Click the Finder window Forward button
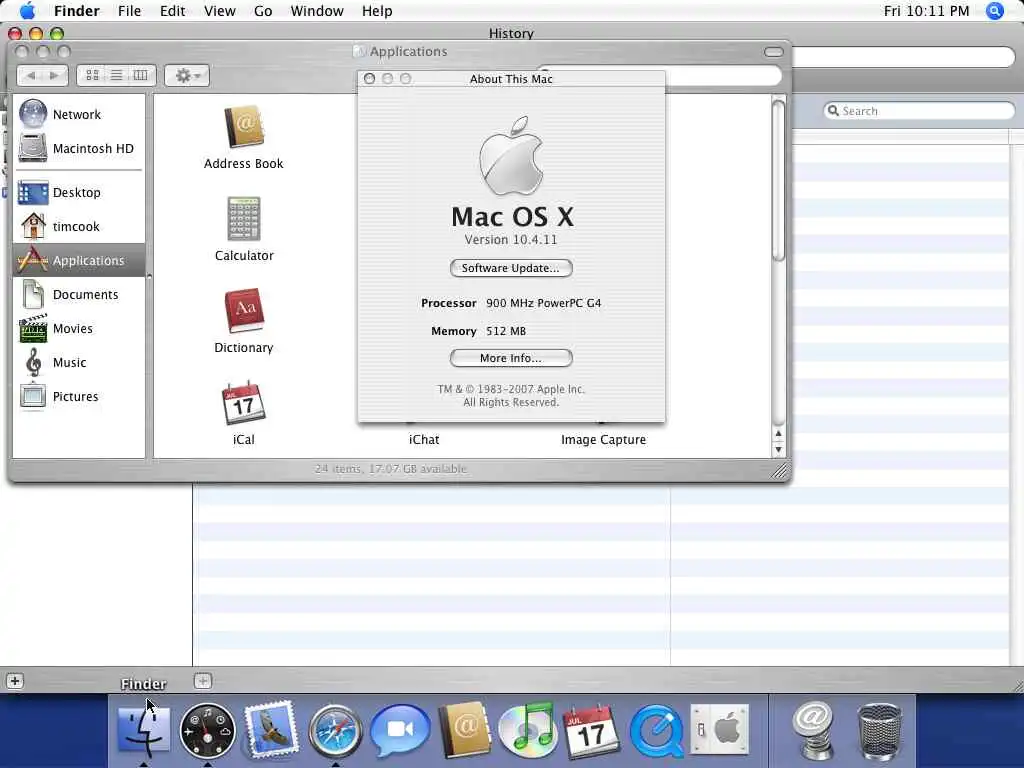The height and width of the screenshot is (768, 1024). tap(55, 76)
